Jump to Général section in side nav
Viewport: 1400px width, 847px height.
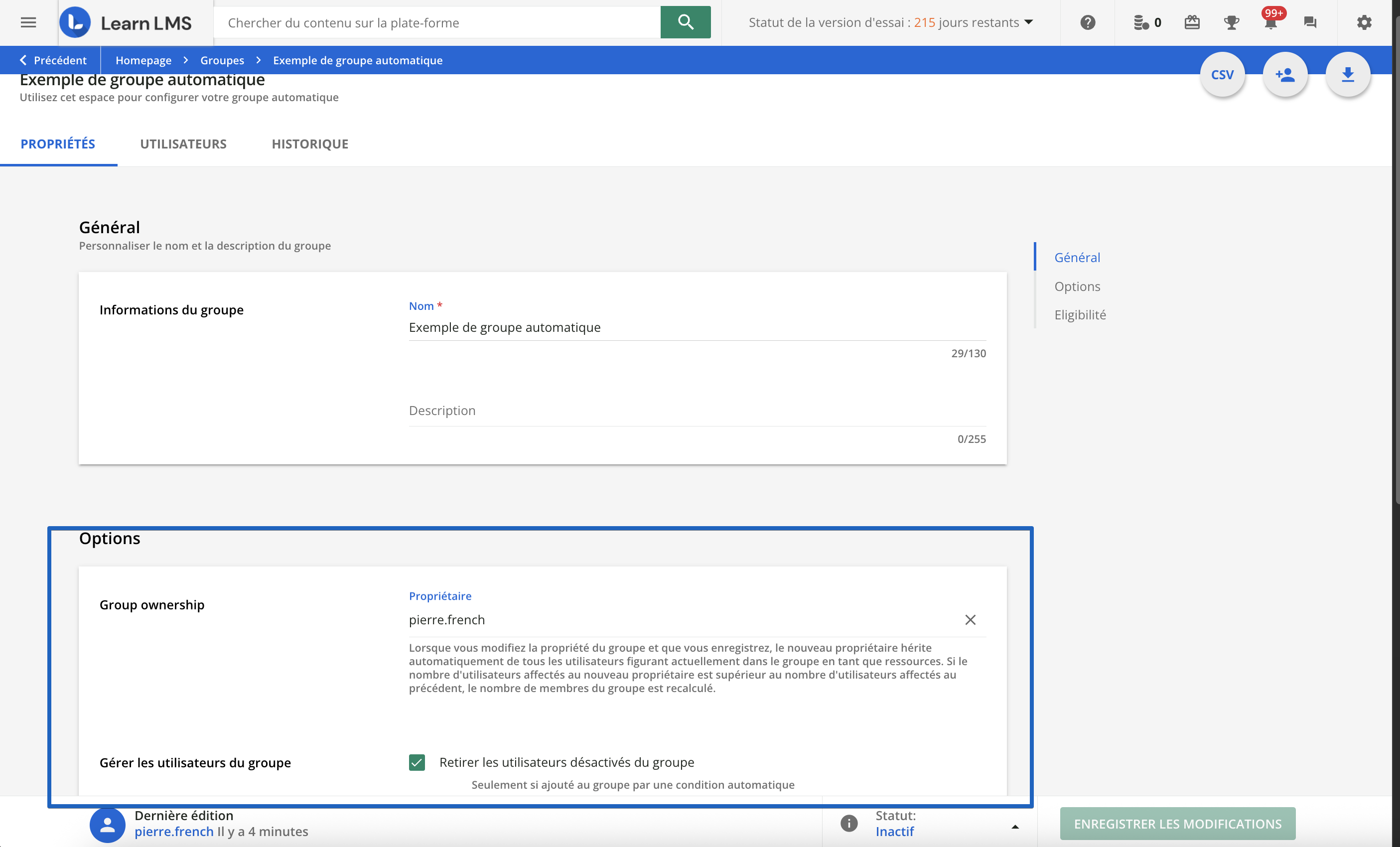[1077, 257]
